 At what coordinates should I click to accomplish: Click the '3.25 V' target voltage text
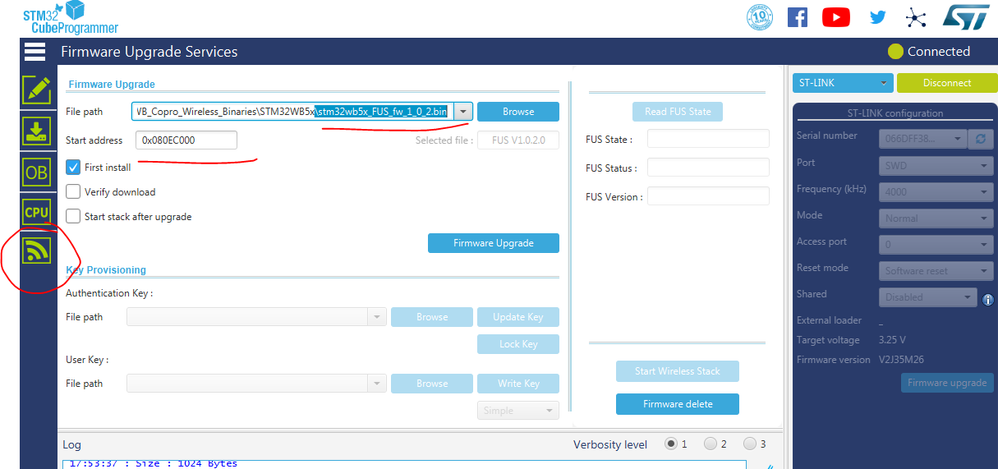point(892,340)
